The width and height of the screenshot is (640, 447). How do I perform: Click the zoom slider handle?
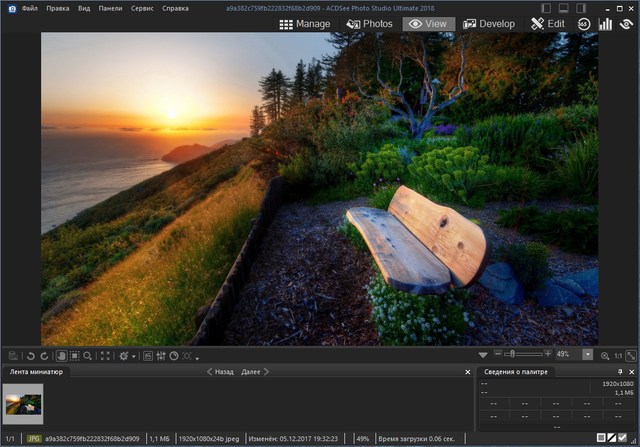(510, 354)
